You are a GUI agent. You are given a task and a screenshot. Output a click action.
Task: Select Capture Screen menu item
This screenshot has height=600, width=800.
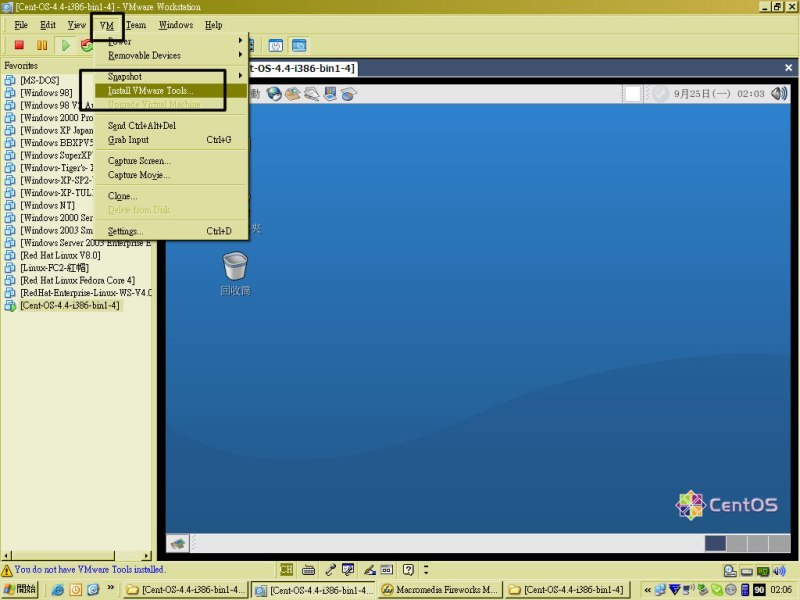pyautogui.click(x=170, y=161)
